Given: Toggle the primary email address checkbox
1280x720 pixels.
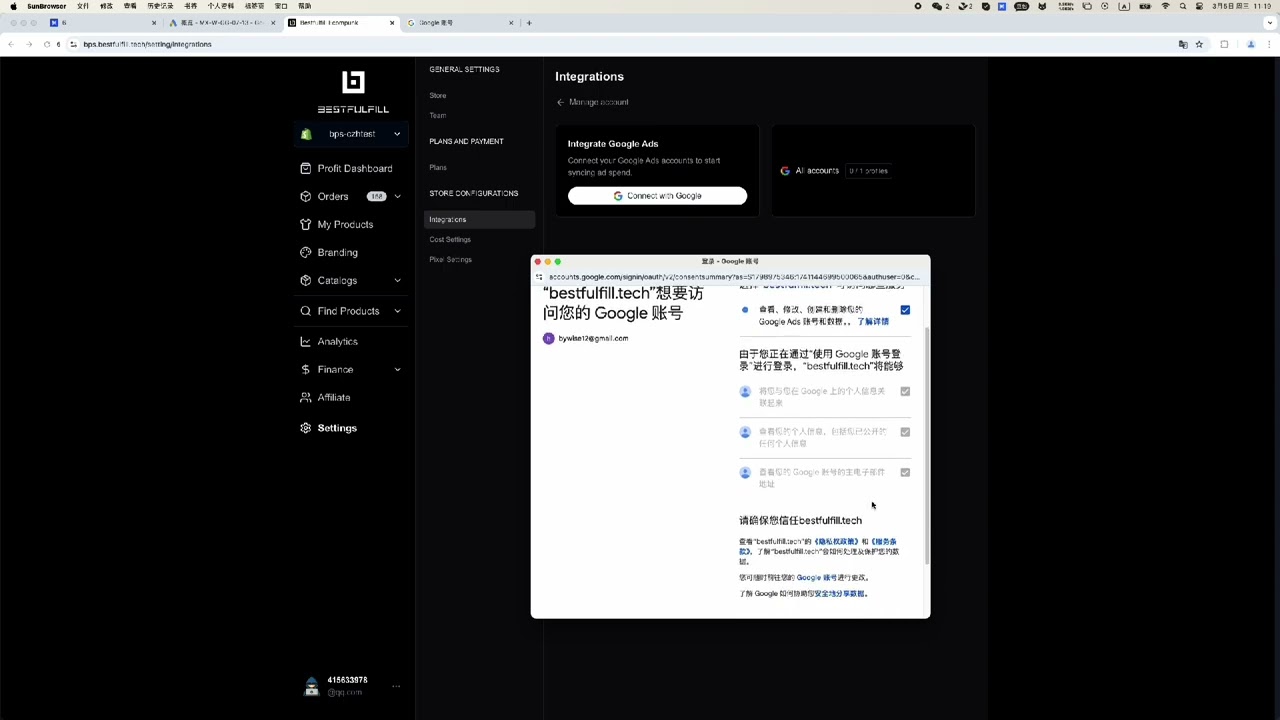Looking at the screenshot, I should 905,472.
